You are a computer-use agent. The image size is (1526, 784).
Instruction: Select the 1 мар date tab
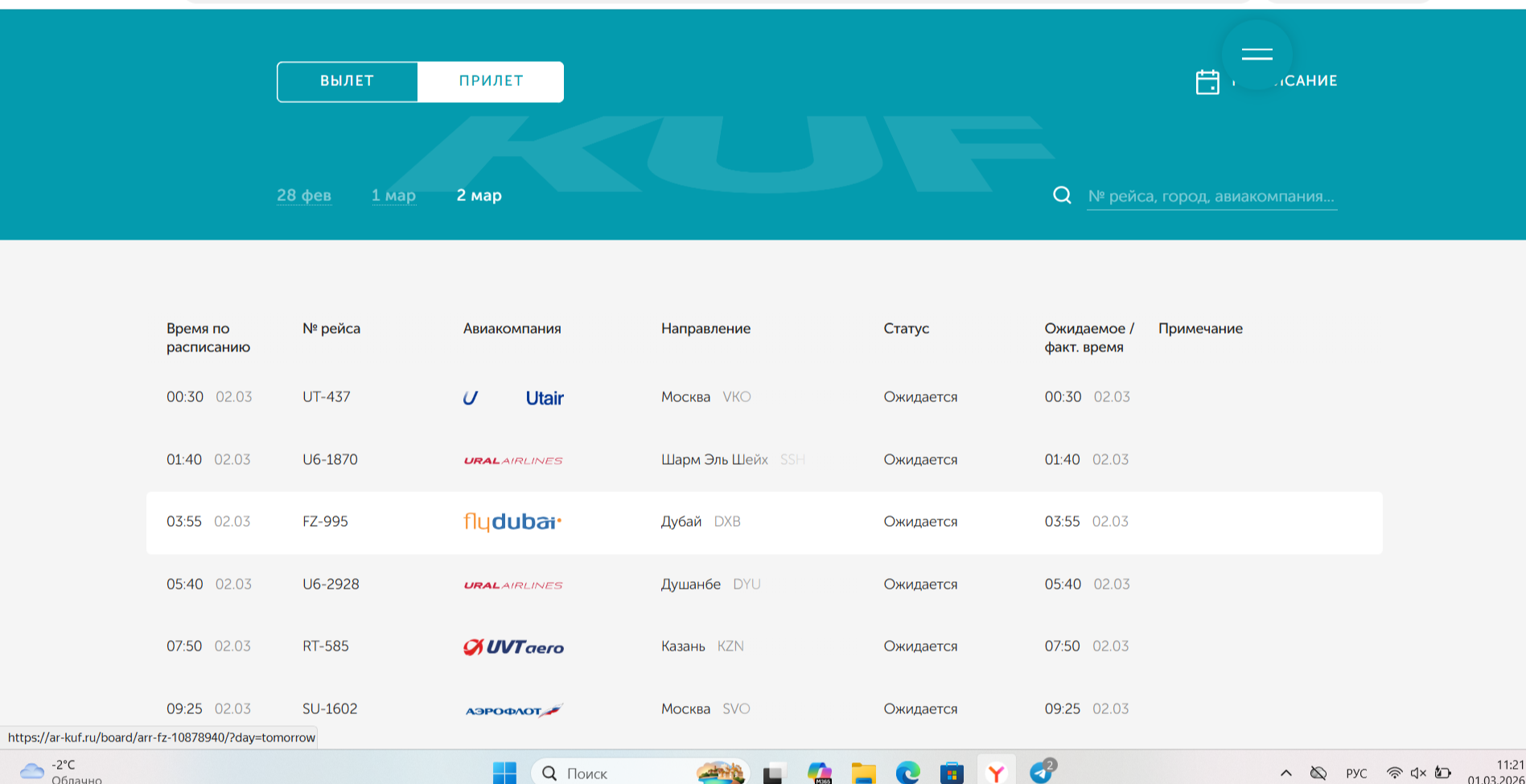coord(393,195)
